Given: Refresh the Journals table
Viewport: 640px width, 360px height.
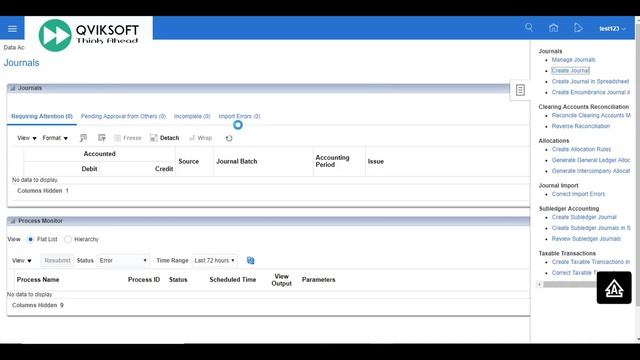Looking at the screenshot, I should coord(229,138).
